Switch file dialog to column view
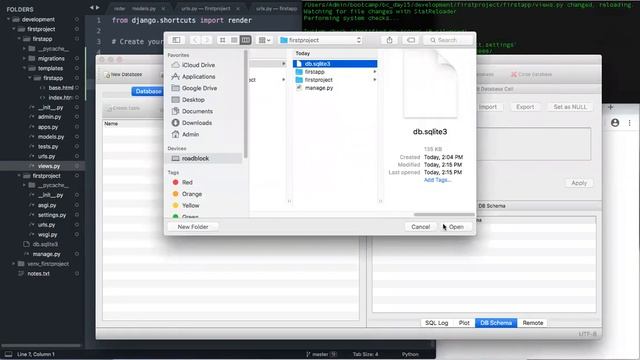The image size is (640, 360). click(x=245, y=40)
